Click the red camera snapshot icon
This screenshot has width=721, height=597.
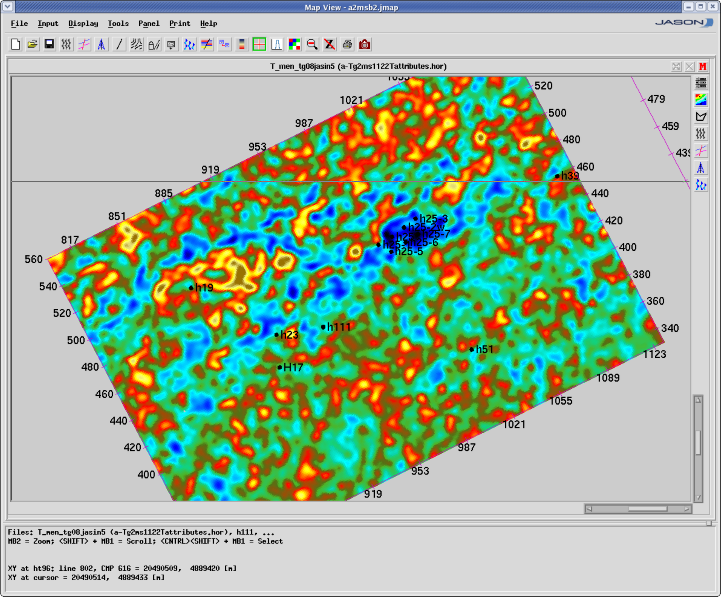(x=364, y=44)
